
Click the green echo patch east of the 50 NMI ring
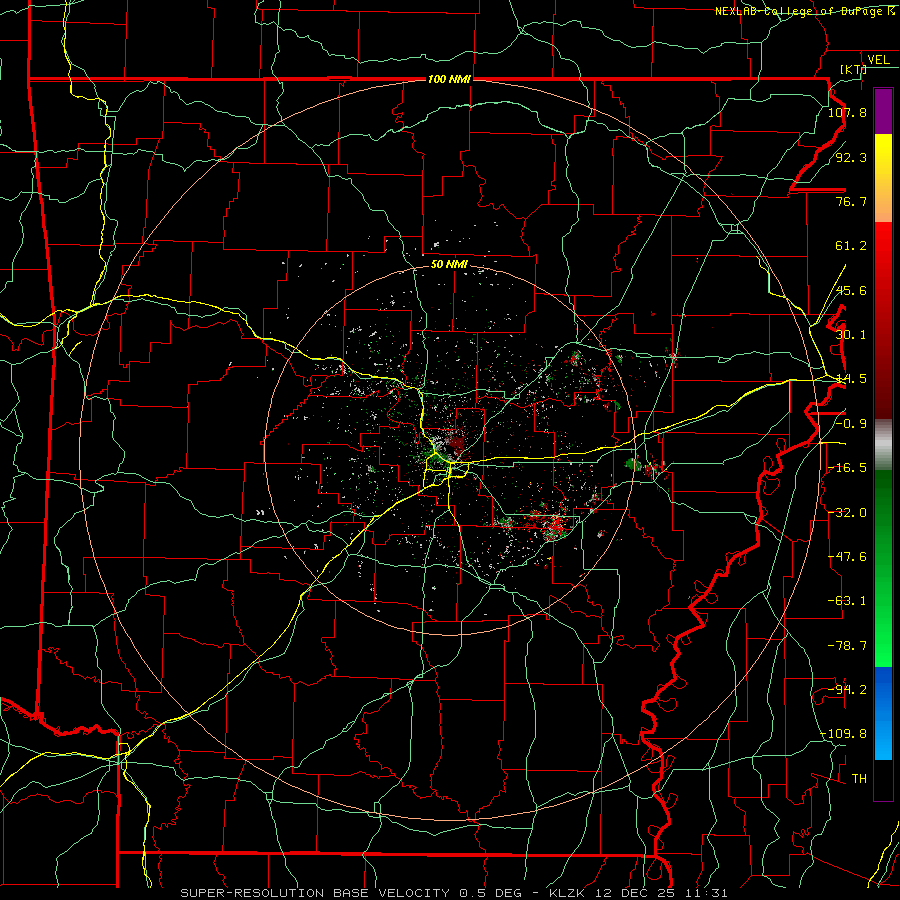[x=633, y=463]
